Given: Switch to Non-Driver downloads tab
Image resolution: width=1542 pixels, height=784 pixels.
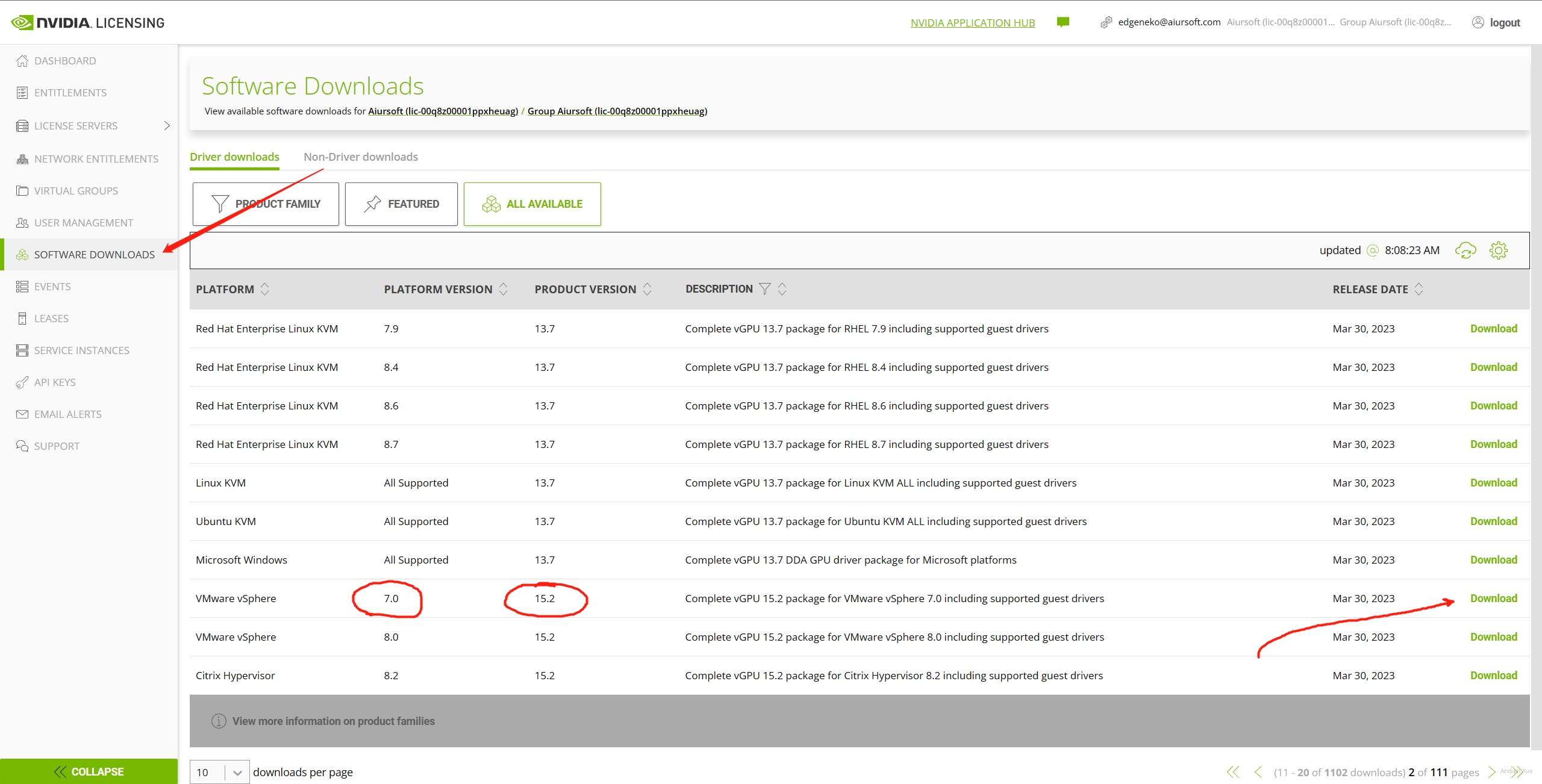Looking at the screenshot, I should tap(361, 157).
